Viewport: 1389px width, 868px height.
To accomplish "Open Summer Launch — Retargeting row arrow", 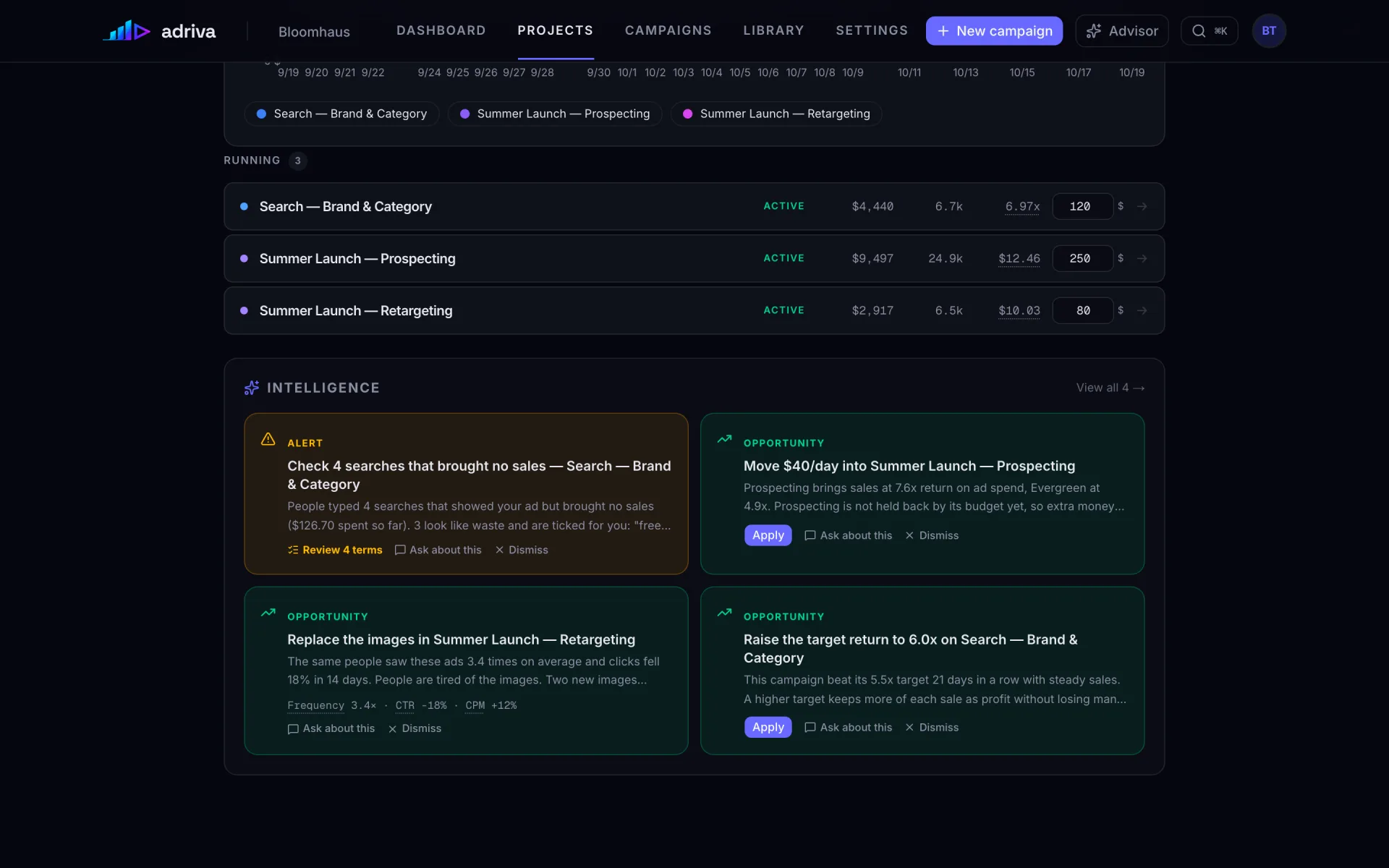I will click(1142, 310).
